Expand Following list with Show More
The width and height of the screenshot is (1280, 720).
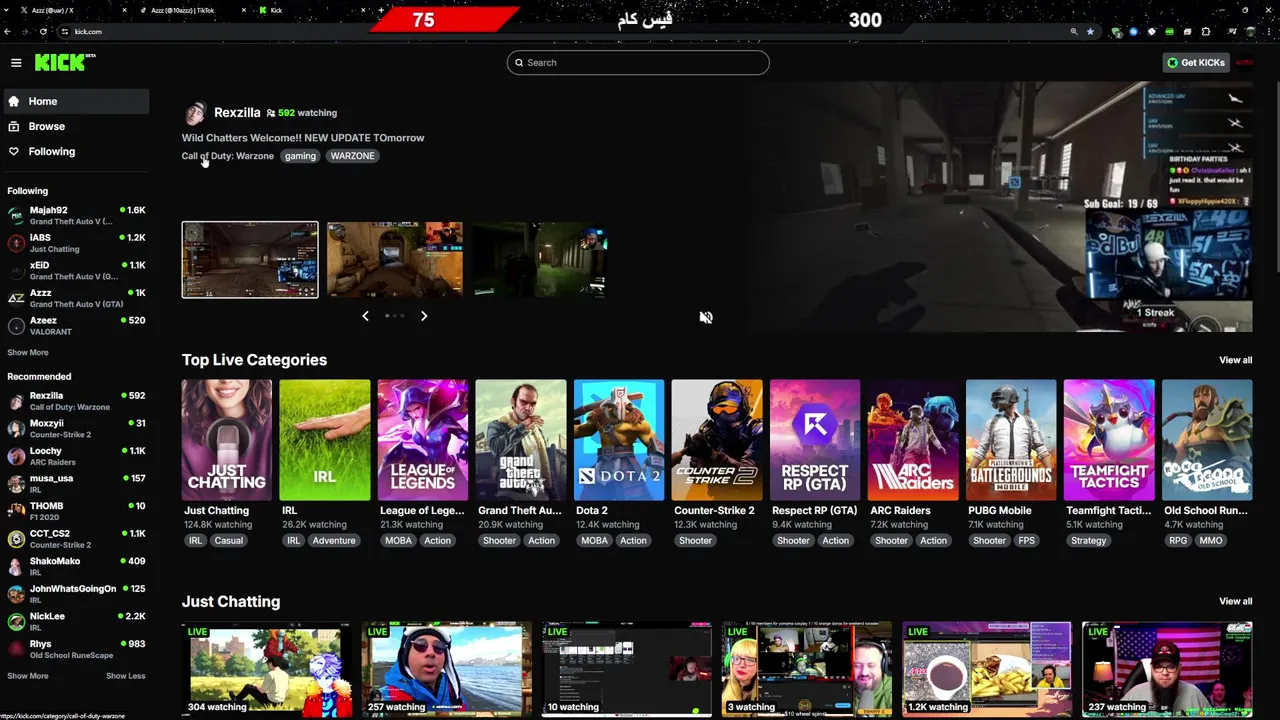pos(28,352)
